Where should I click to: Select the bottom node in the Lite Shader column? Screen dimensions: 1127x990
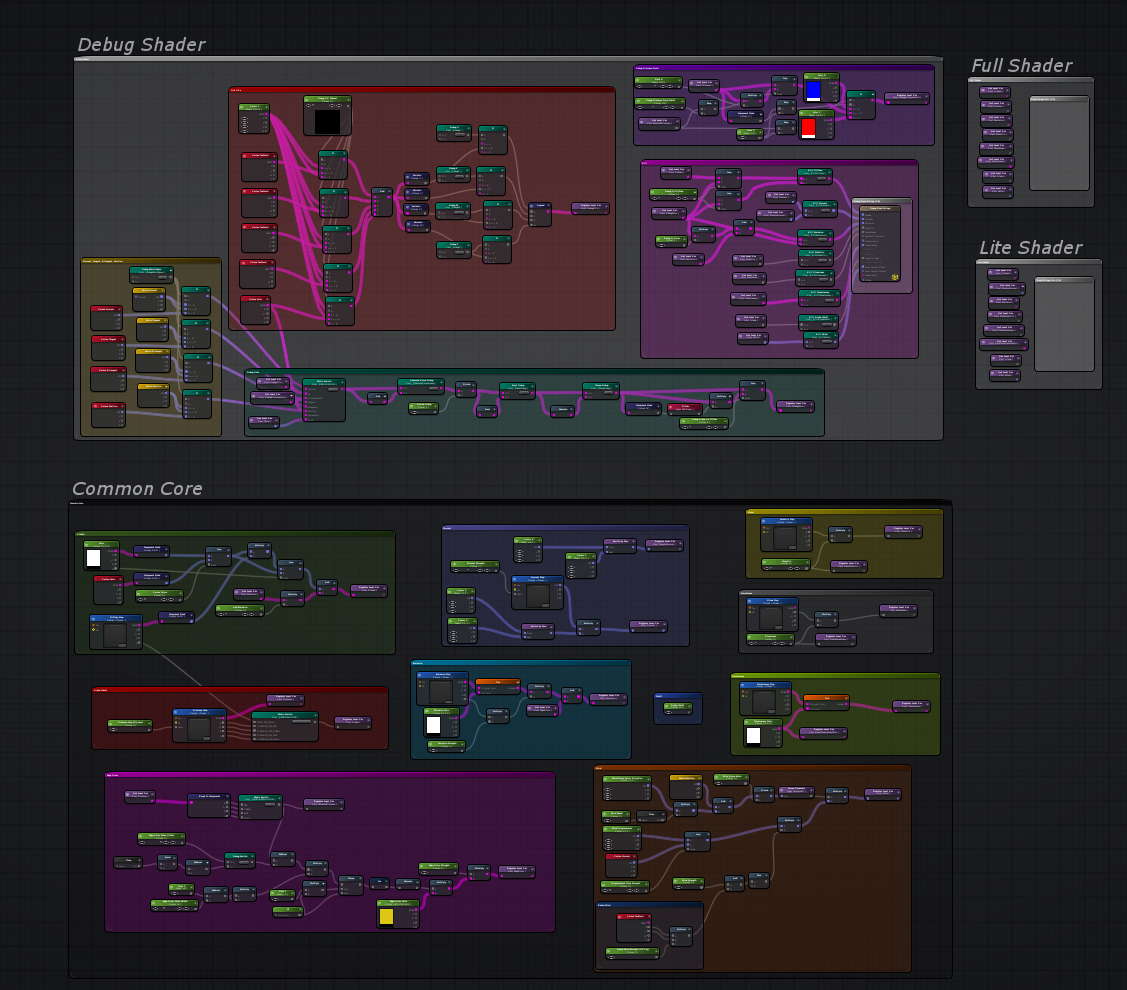pyautogui.click(x=1007, y=375)
